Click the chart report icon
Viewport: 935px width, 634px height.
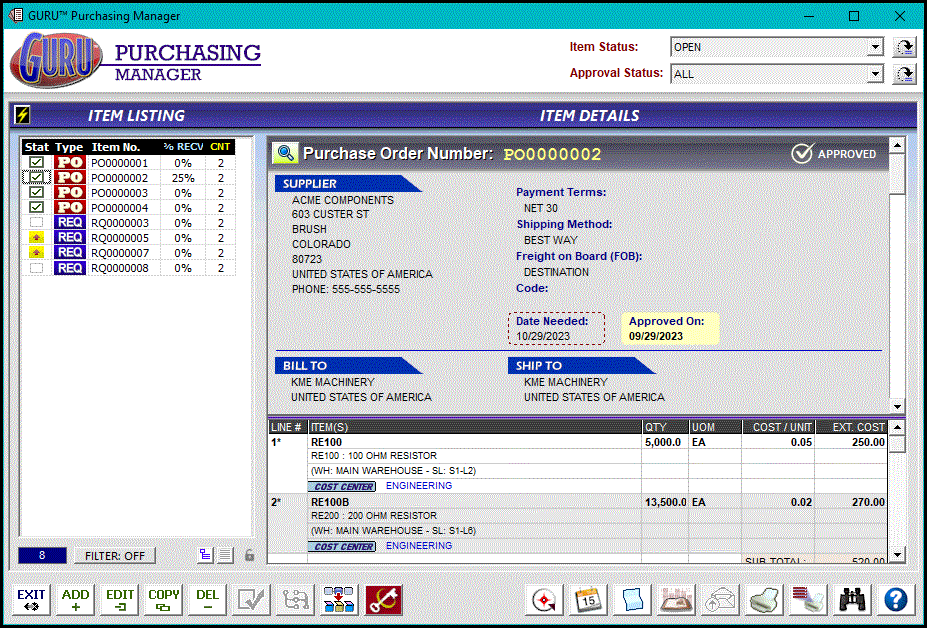pyautogui.click(x=677, y=601)
